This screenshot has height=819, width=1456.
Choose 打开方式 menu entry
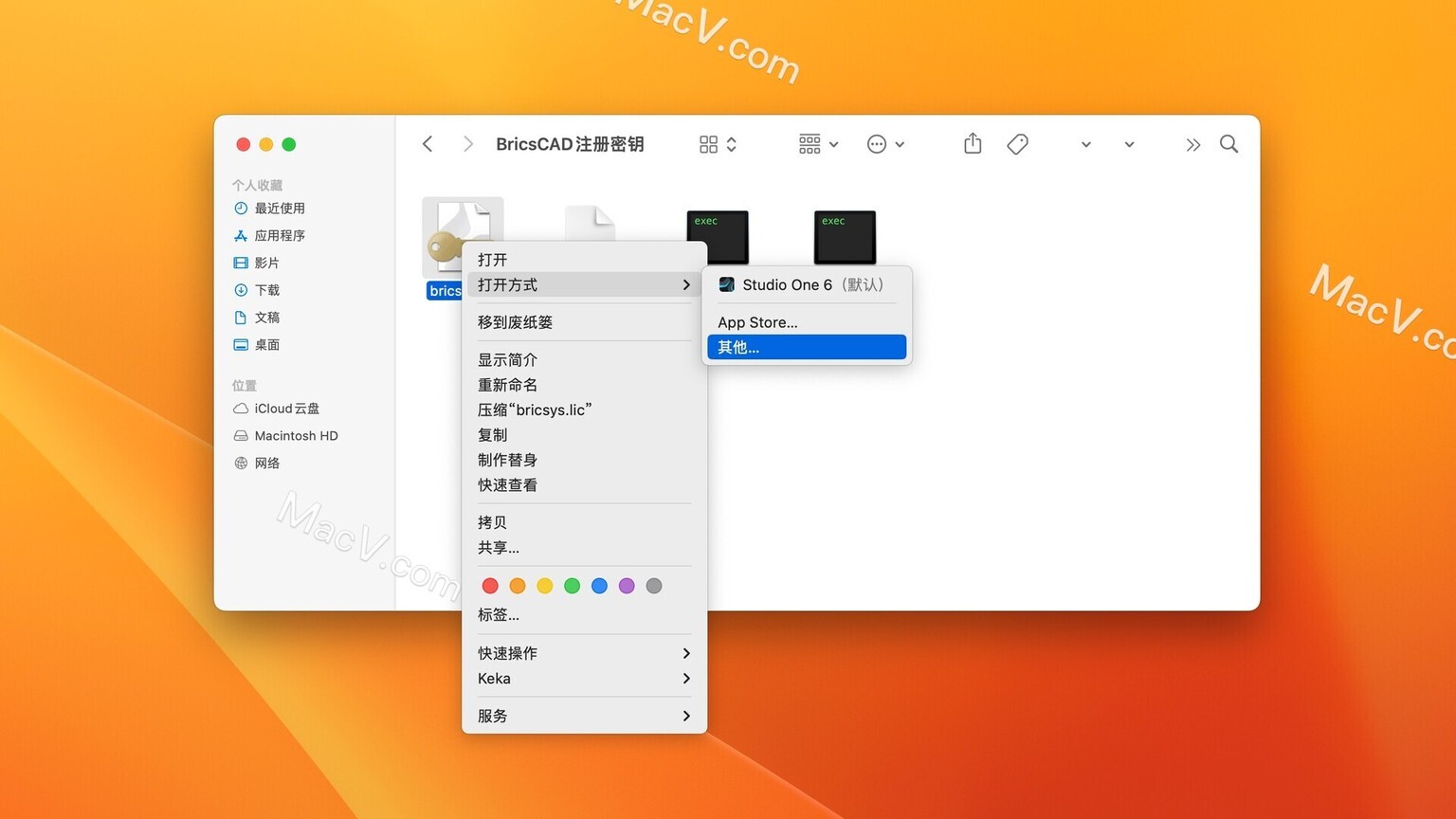tap(584, 284)
